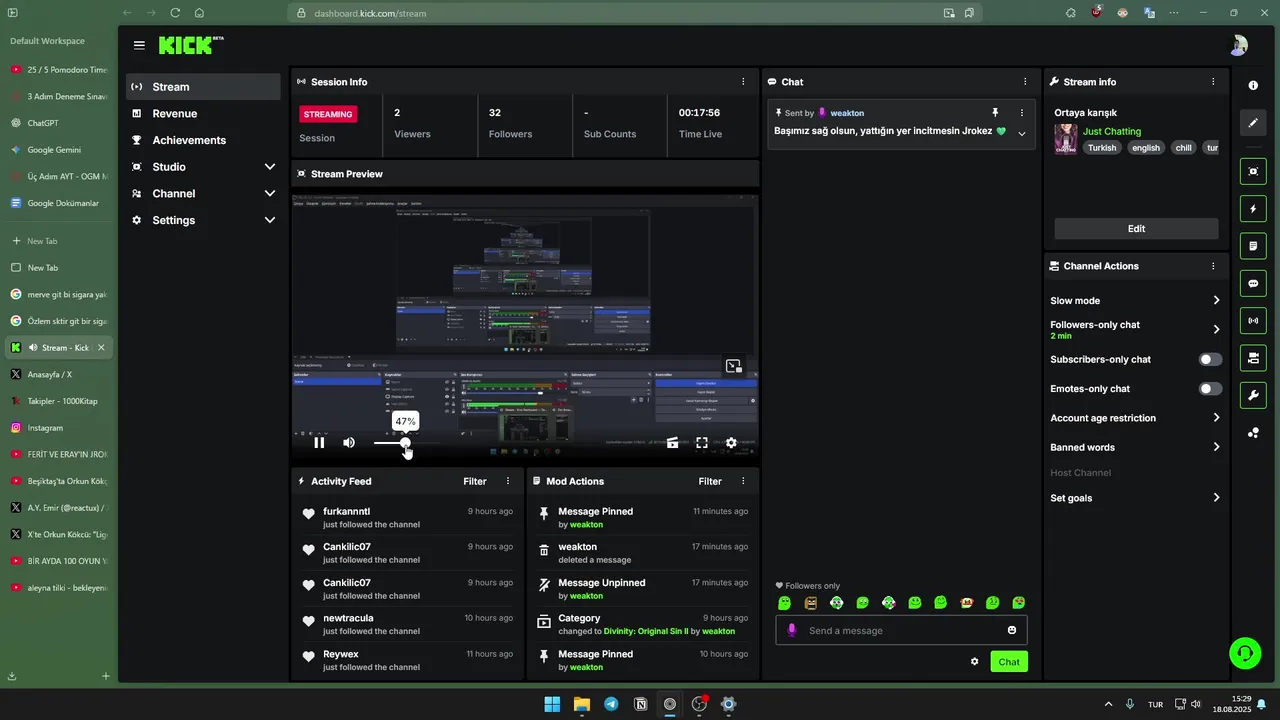Open Channel Actions three-dot options
This screenshot has height=720, width=1280.
point(1213,266)
